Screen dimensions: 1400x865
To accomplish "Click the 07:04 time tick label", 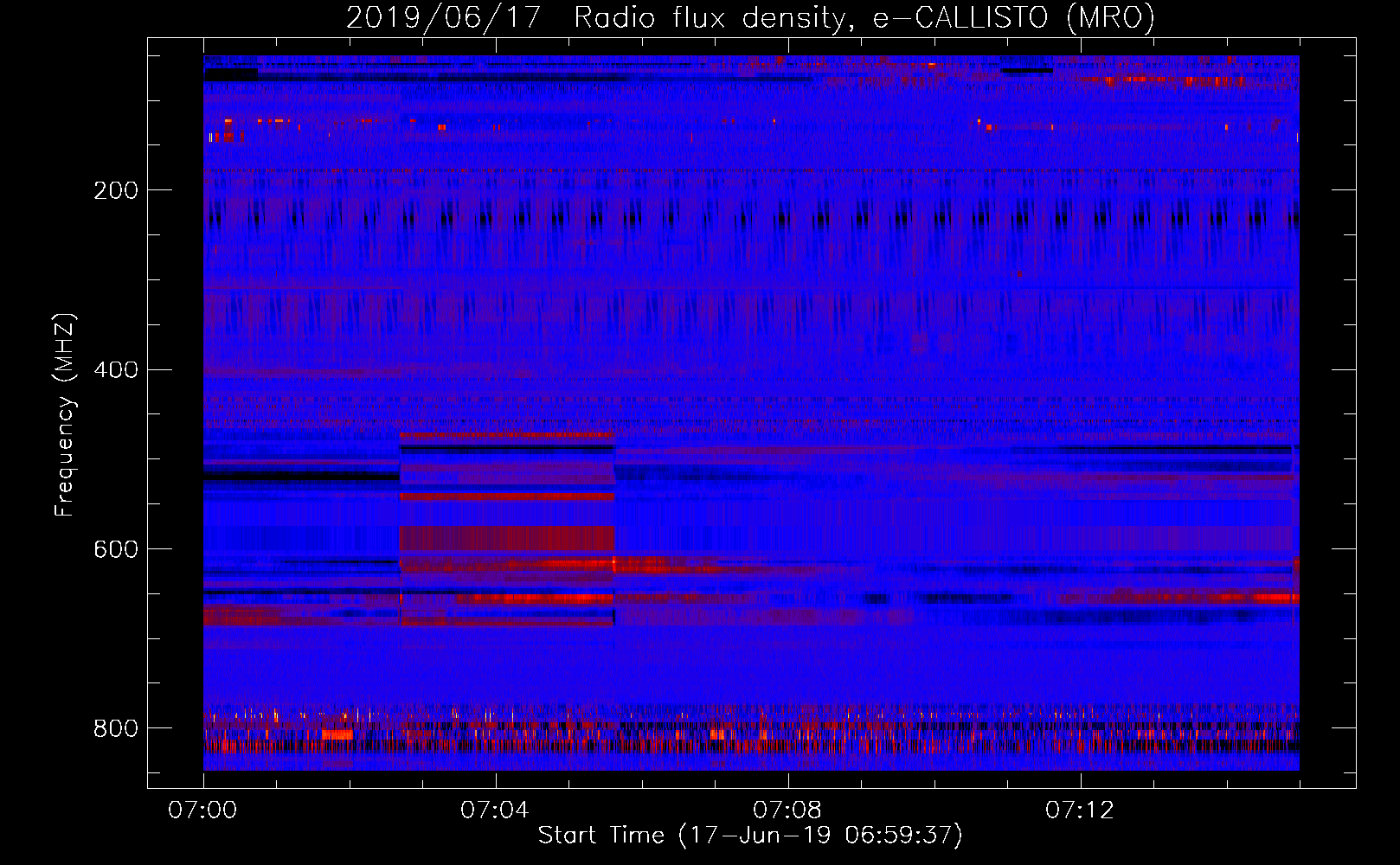I will 495,811.
